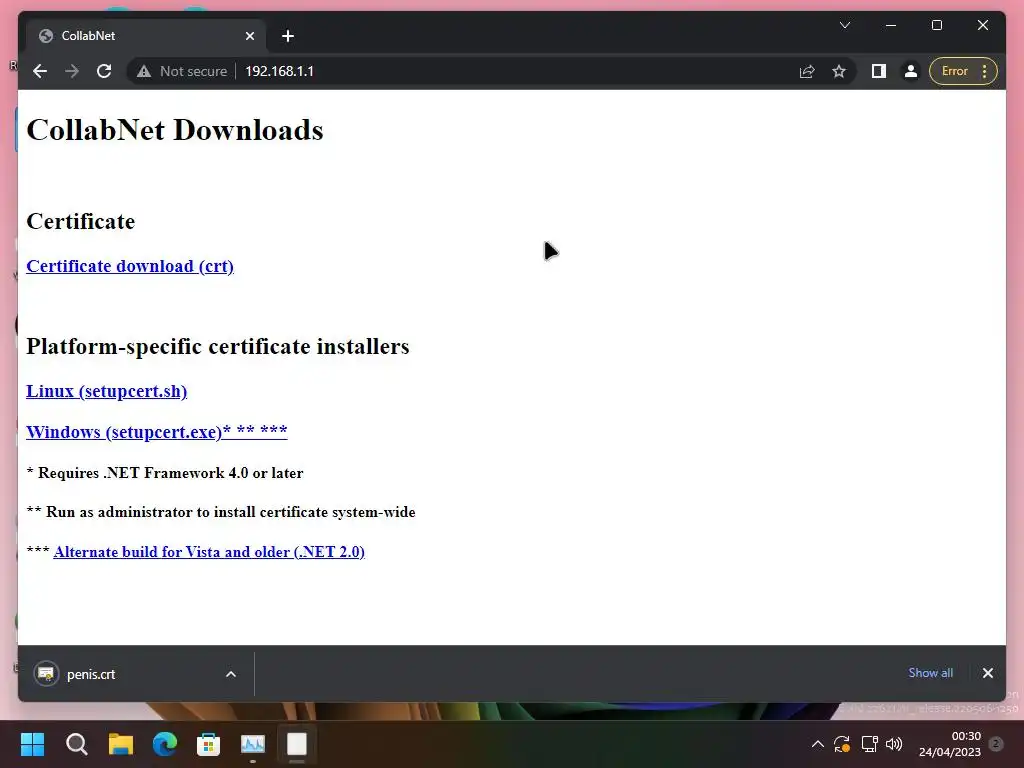Click the Run as administrator note text
This screenshot has height=768, width=1024.
coord(231,512)
